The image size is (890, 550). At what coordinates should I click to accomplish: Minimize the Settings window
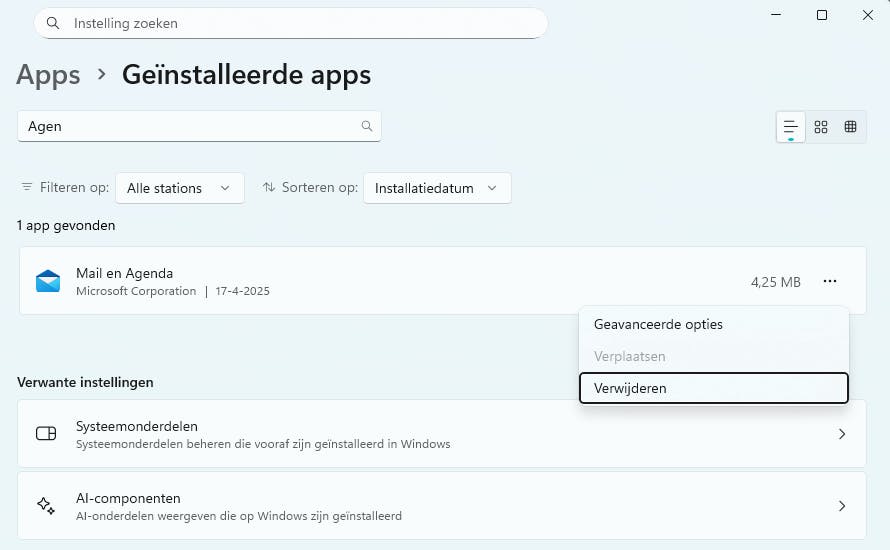(x=776, y=15)
